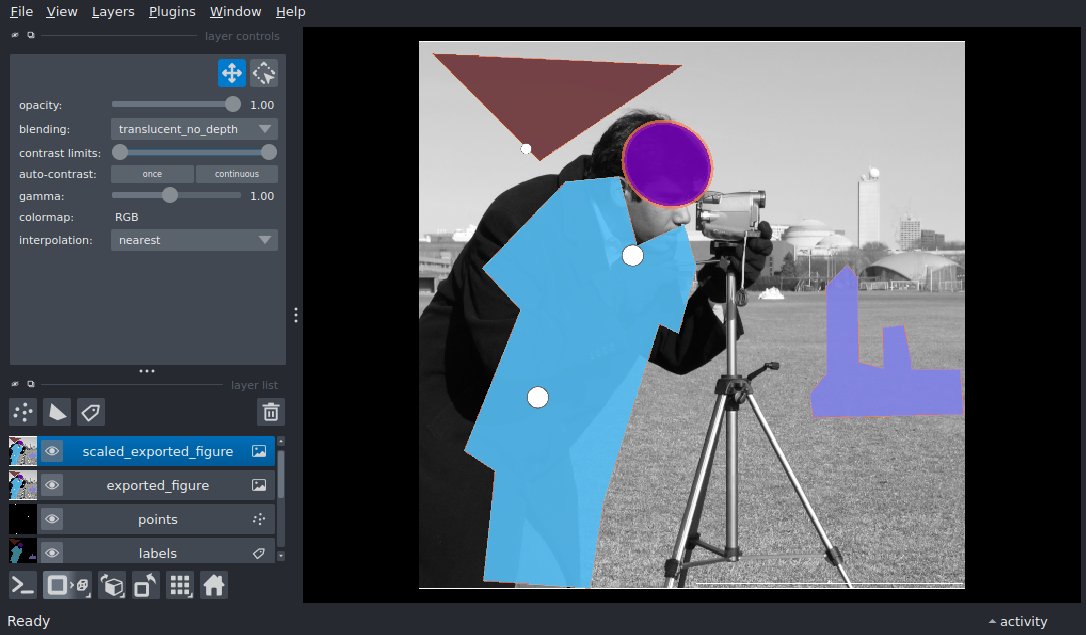1086x635 pixels.
Task: Toggle visibility of points layer
Action: [x=52, y=519]
